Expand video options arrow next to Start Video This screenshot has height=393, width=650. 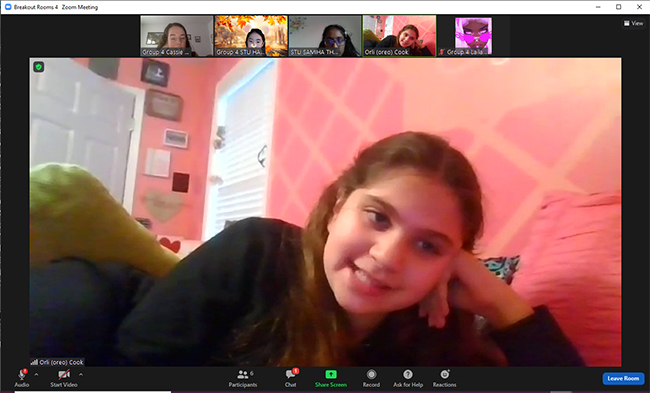pyautogui.click(x=81, y=374)
